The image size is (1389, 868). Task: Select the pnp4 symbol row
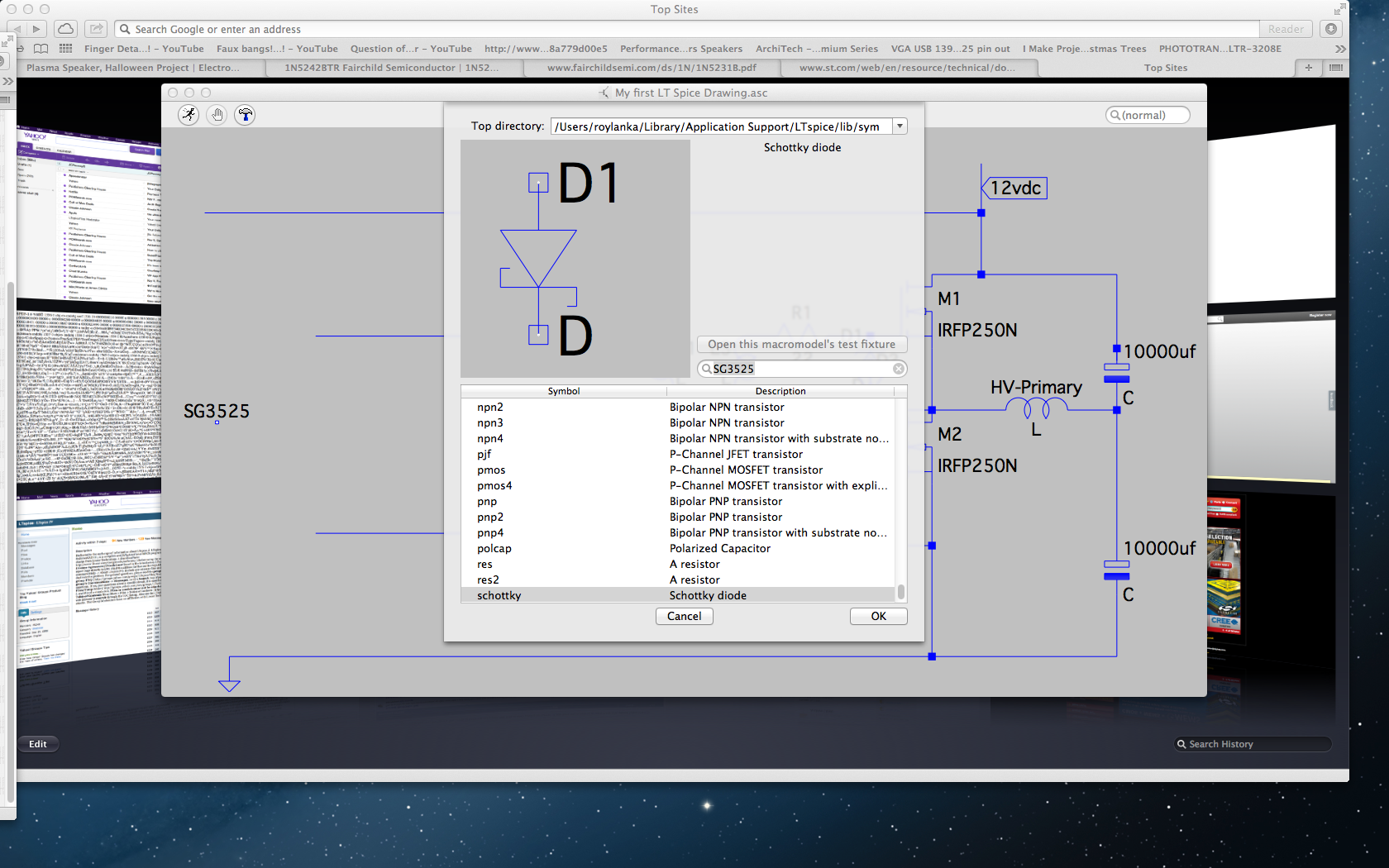tap(678, 532)
